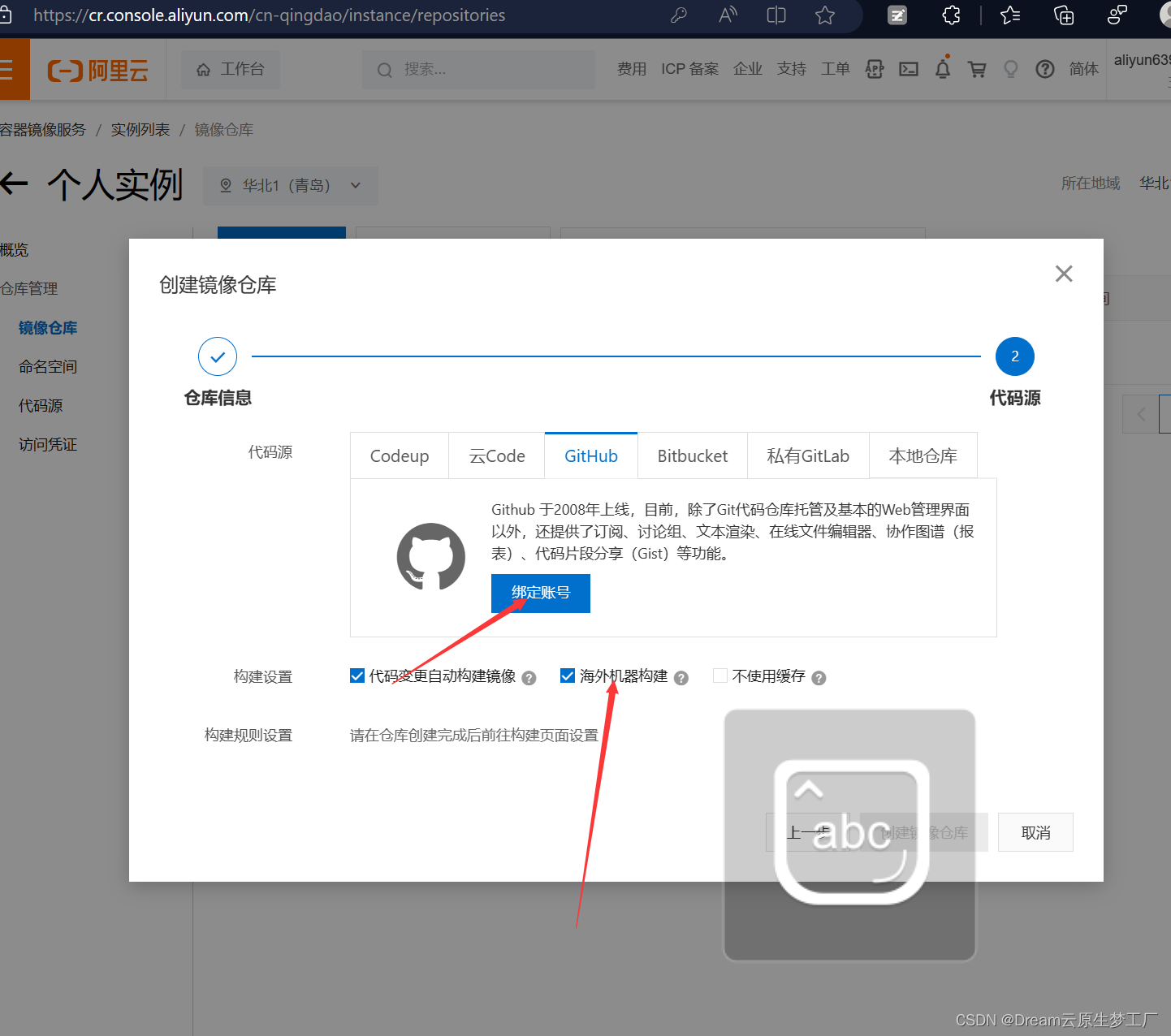This screenshot has height=1036, width=1171.
Task: Open browser extensions puzzle icon
Action: (x=951, y=15)
